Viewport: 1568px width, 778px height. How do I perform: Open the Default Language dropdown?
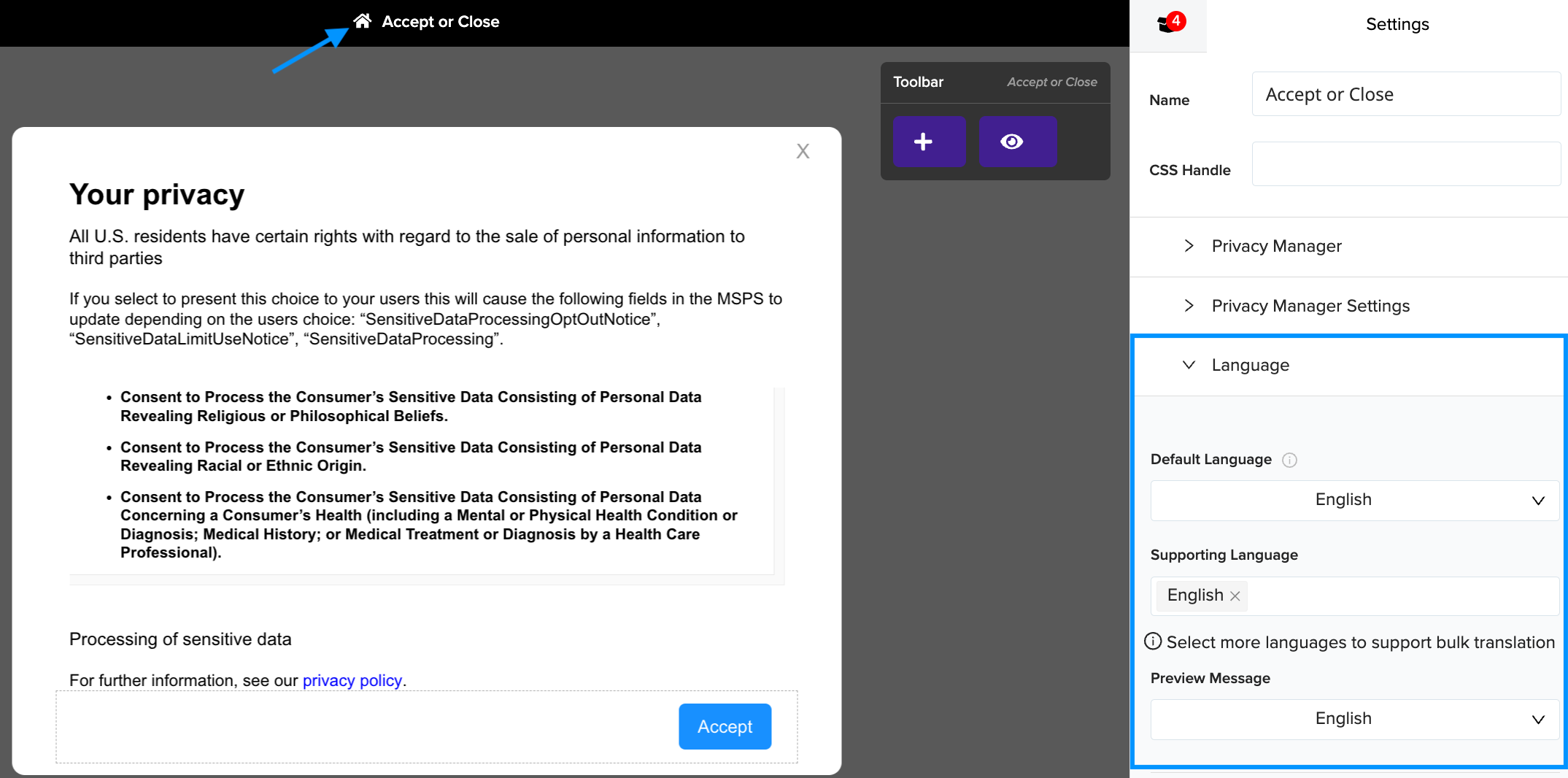[1354, 500]
